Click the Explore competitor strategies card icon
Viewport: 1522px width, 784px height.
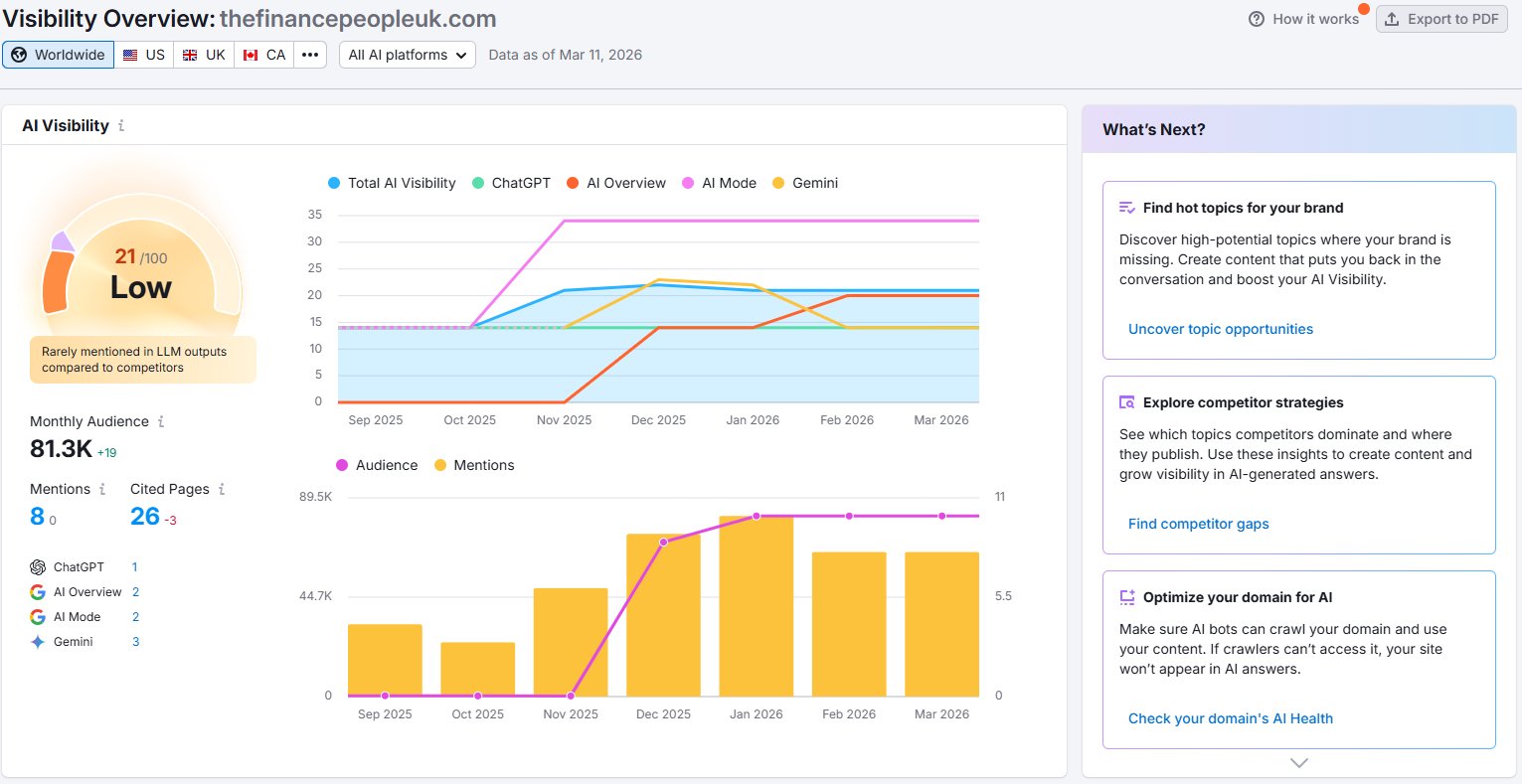(x=1127, y=402)
